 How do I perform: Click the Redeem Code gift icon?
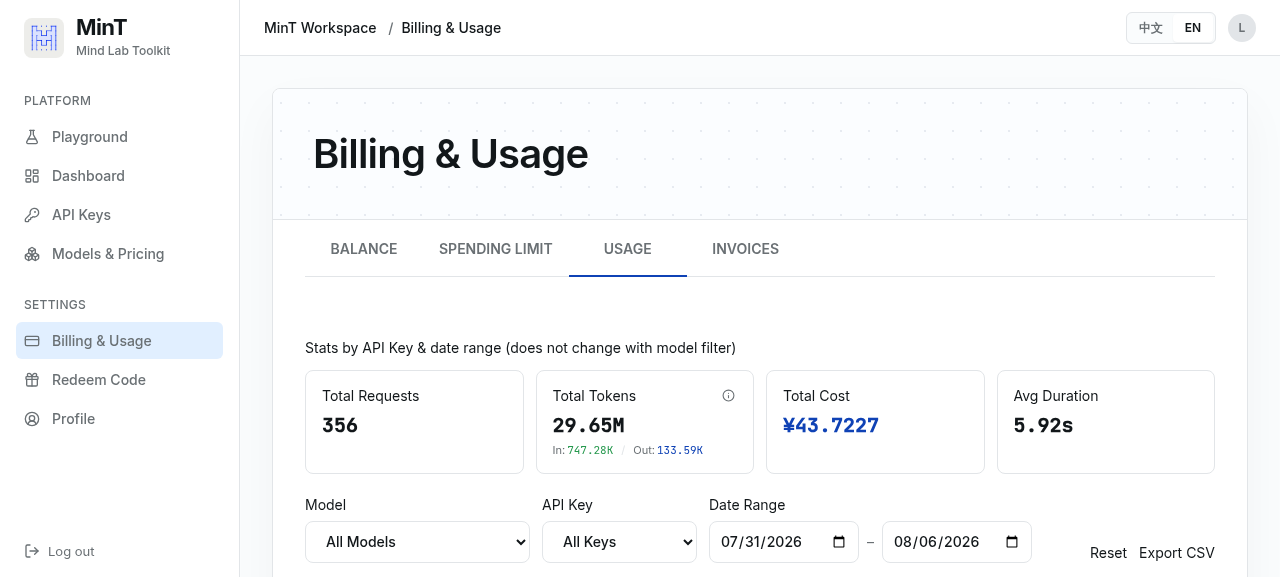[x=32, y=380]
